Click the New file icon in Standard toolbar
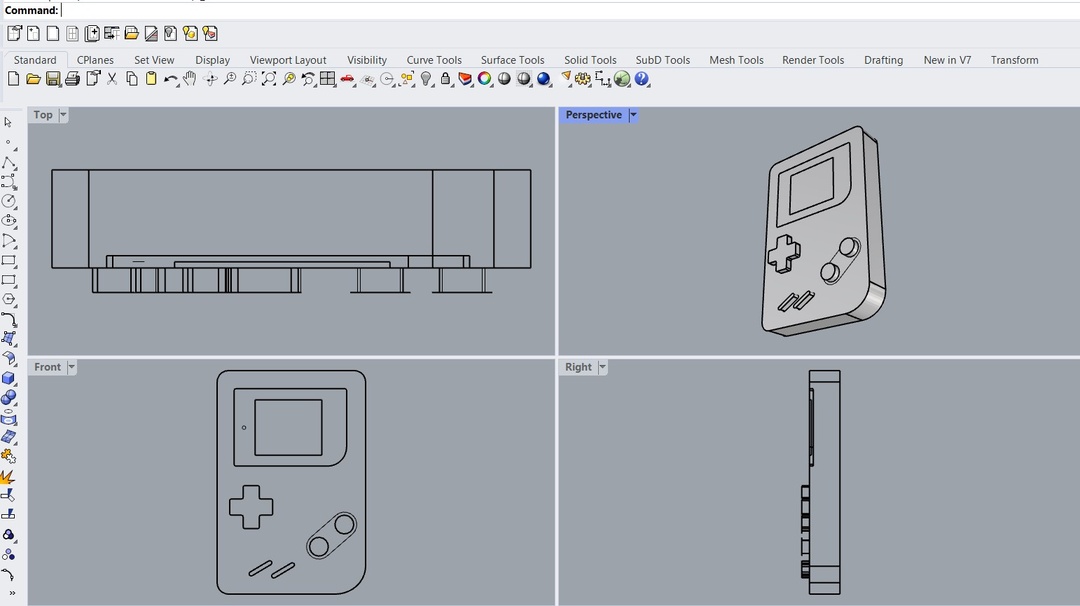The image size is (1080, 606). coord(13,79)
